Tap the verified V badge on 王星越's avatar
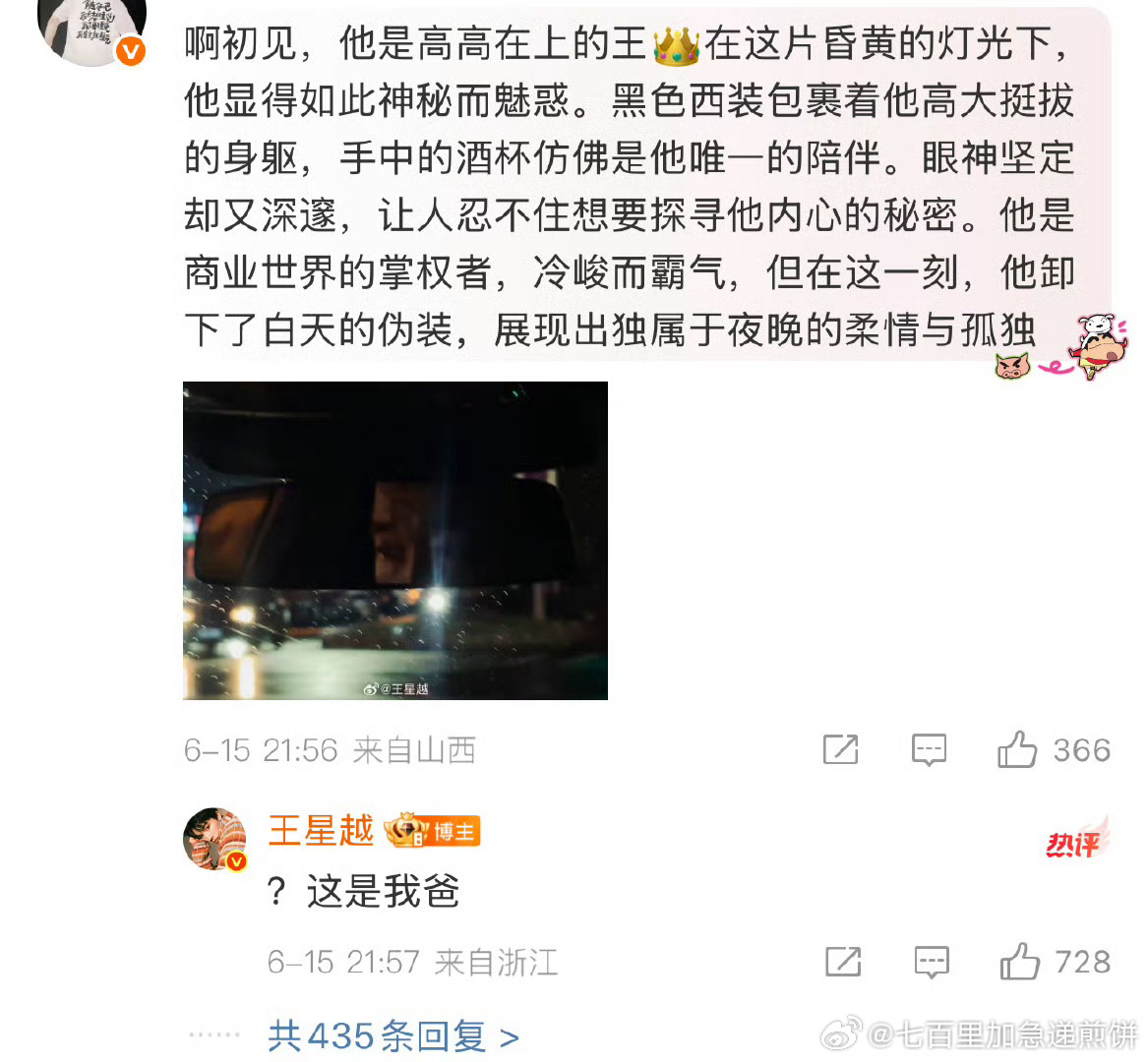Image resolution: width=1148 pixels, height=1062 pixels. pos(236,862)
